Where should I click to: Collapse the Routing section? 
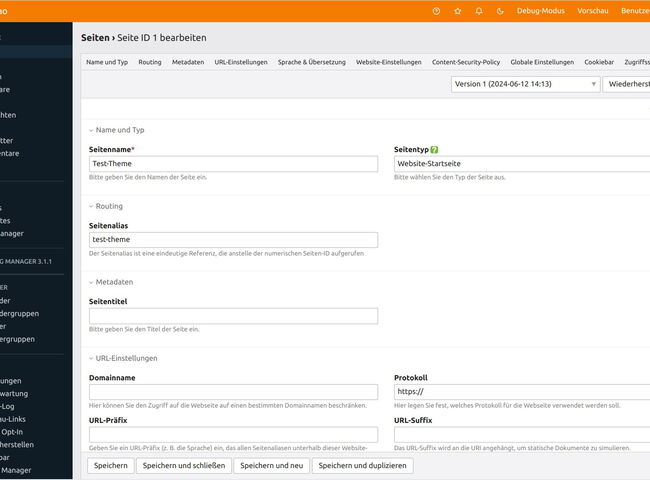tap(92, 206)
